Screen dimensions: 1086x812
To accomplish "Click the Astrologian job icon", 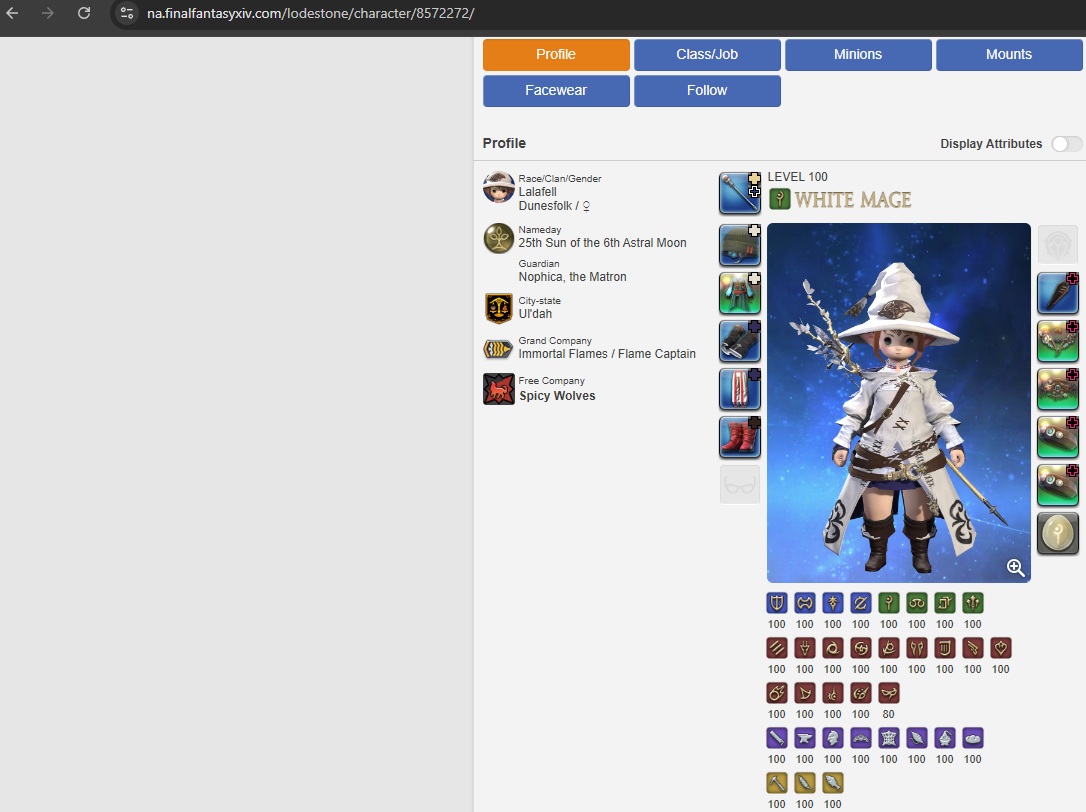I will [945, 603].
